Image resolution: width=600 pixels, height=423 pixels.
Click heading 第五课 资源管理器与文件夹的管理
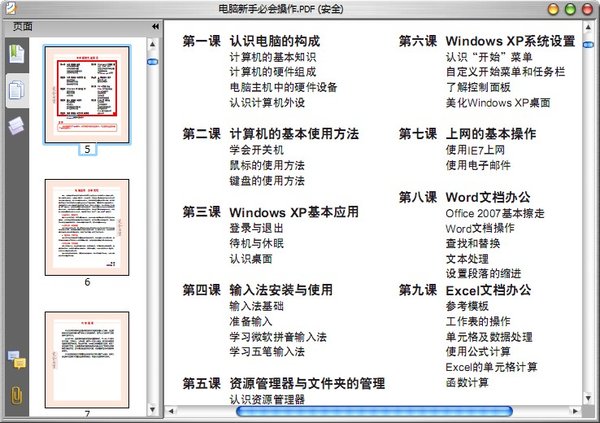tap(284, 383)
